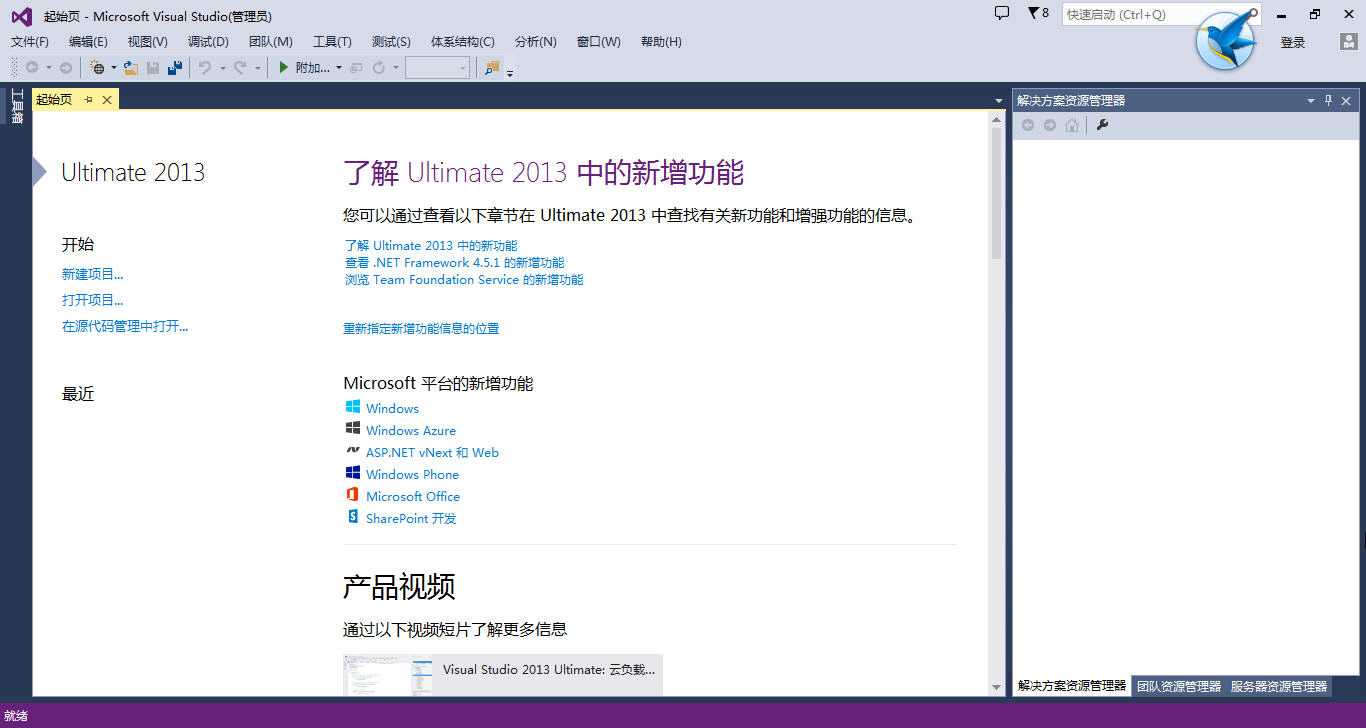Click Solution Explorer Home icon
This screenshot has height=728, width=1366.
pyautogui.click(x=1072, y=125)
